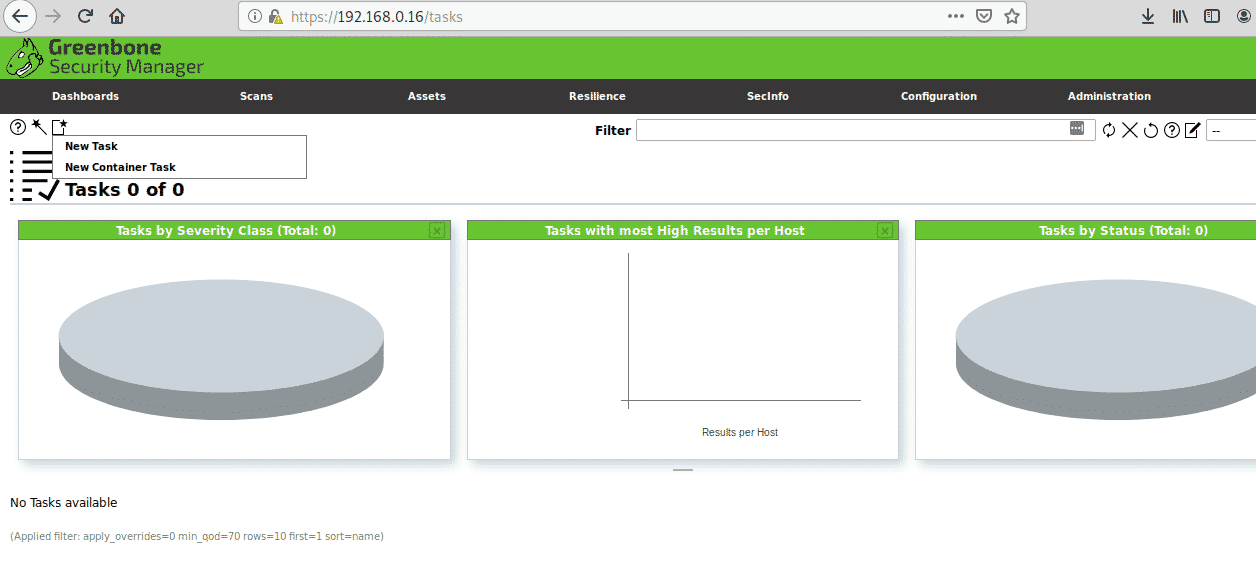
Task: Click the site information icon in the address bar
Action: pos(254,16)
